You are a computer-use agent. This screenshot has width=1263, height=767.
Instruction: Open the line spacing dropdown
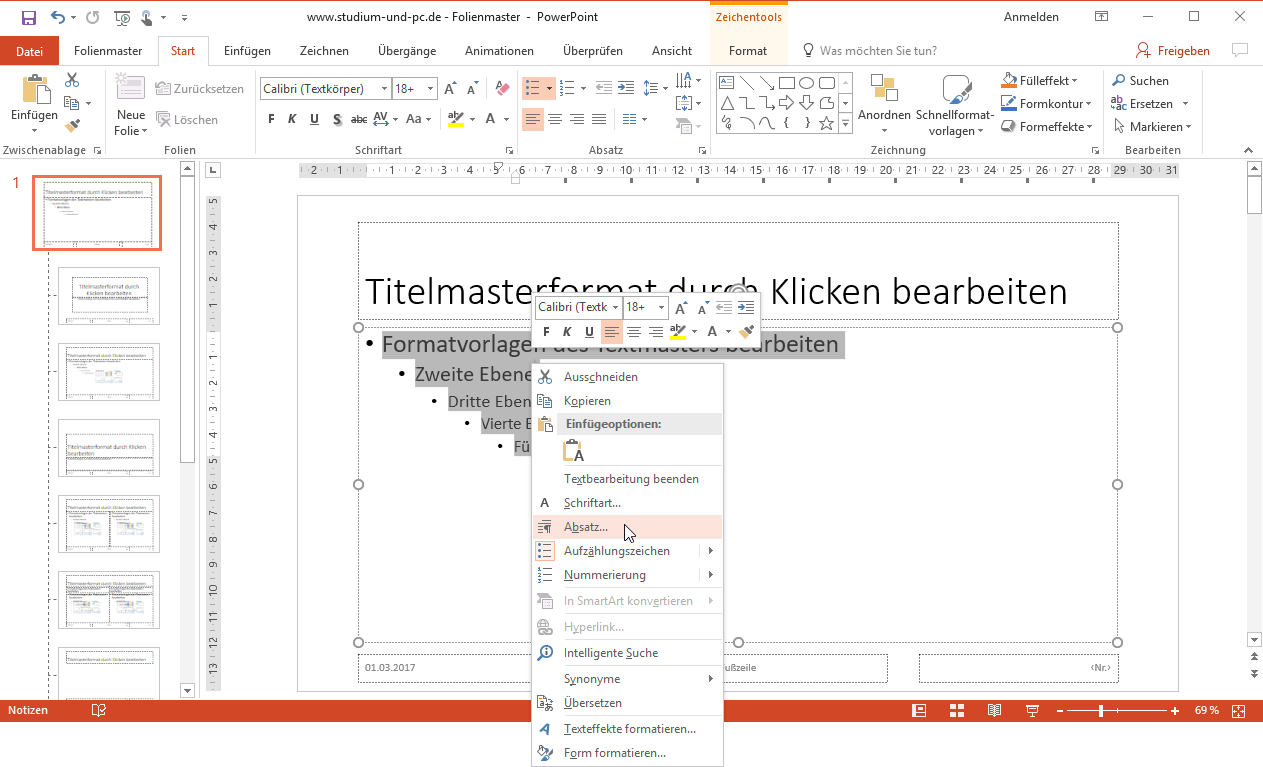656,88
